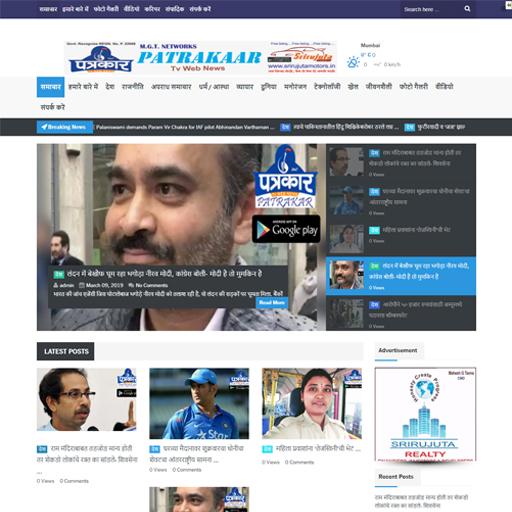Viewport: 512px width, 512px height.
Task: Click the Breaking News paper-plane label
Action: 64,127
